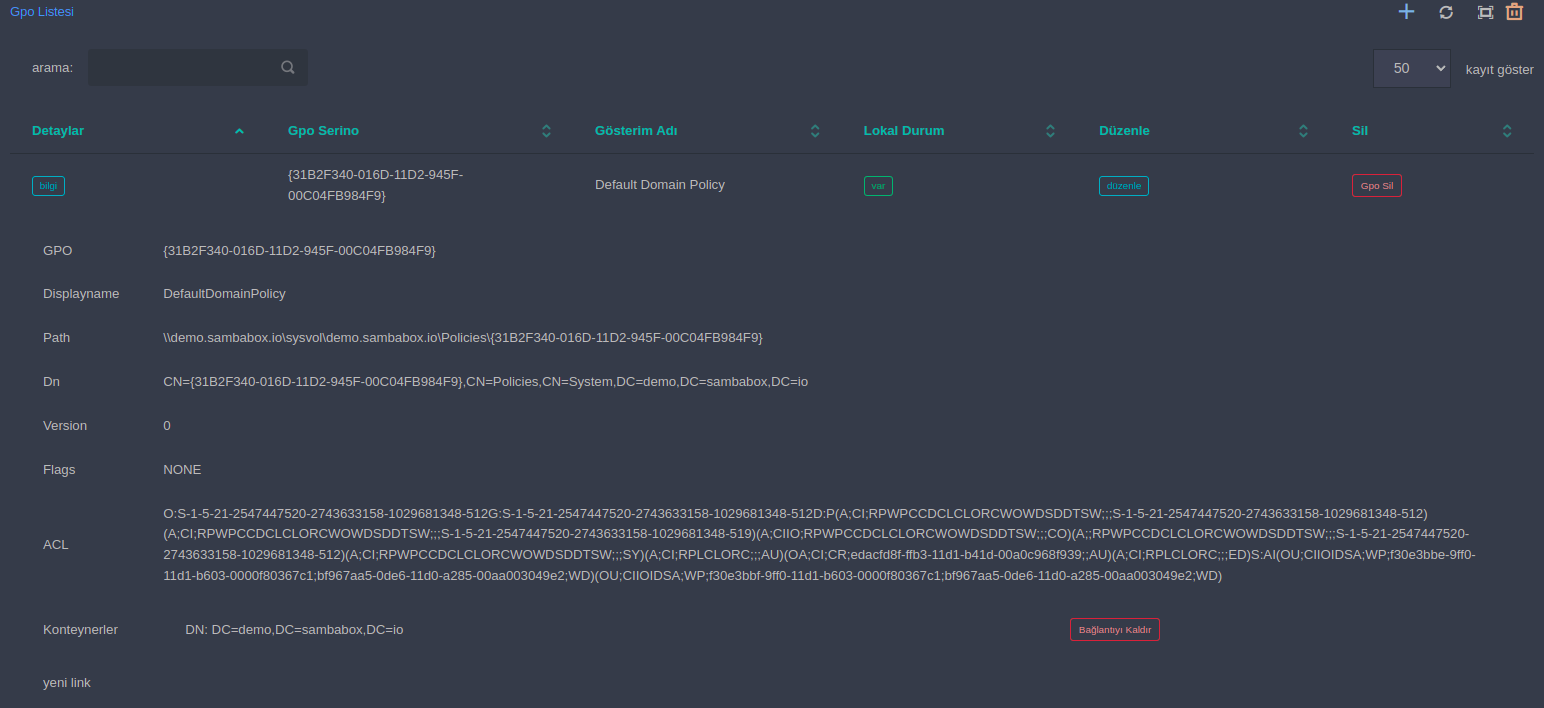The height and width of the screenshot is (708, 1544).
Task: Click the yeni link text
Action: [67, 683]
